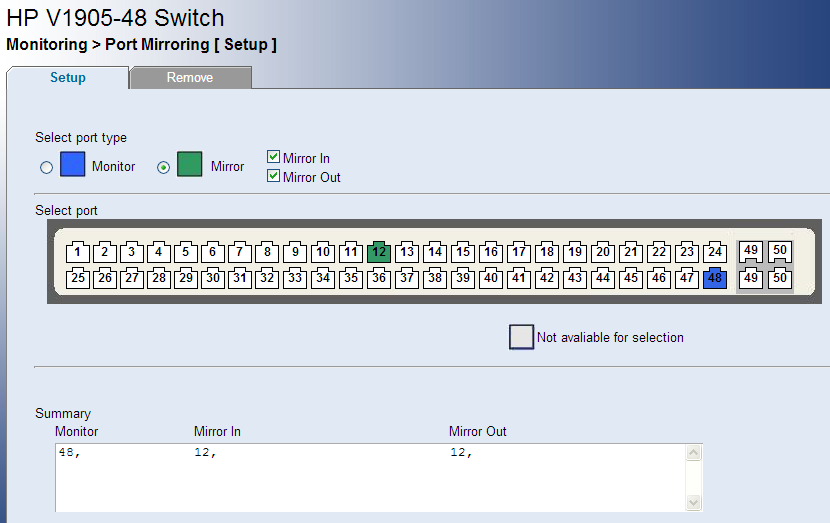The image size is (830, 523).
Task: Select port 5 icon
Action: tap(186, 252)
